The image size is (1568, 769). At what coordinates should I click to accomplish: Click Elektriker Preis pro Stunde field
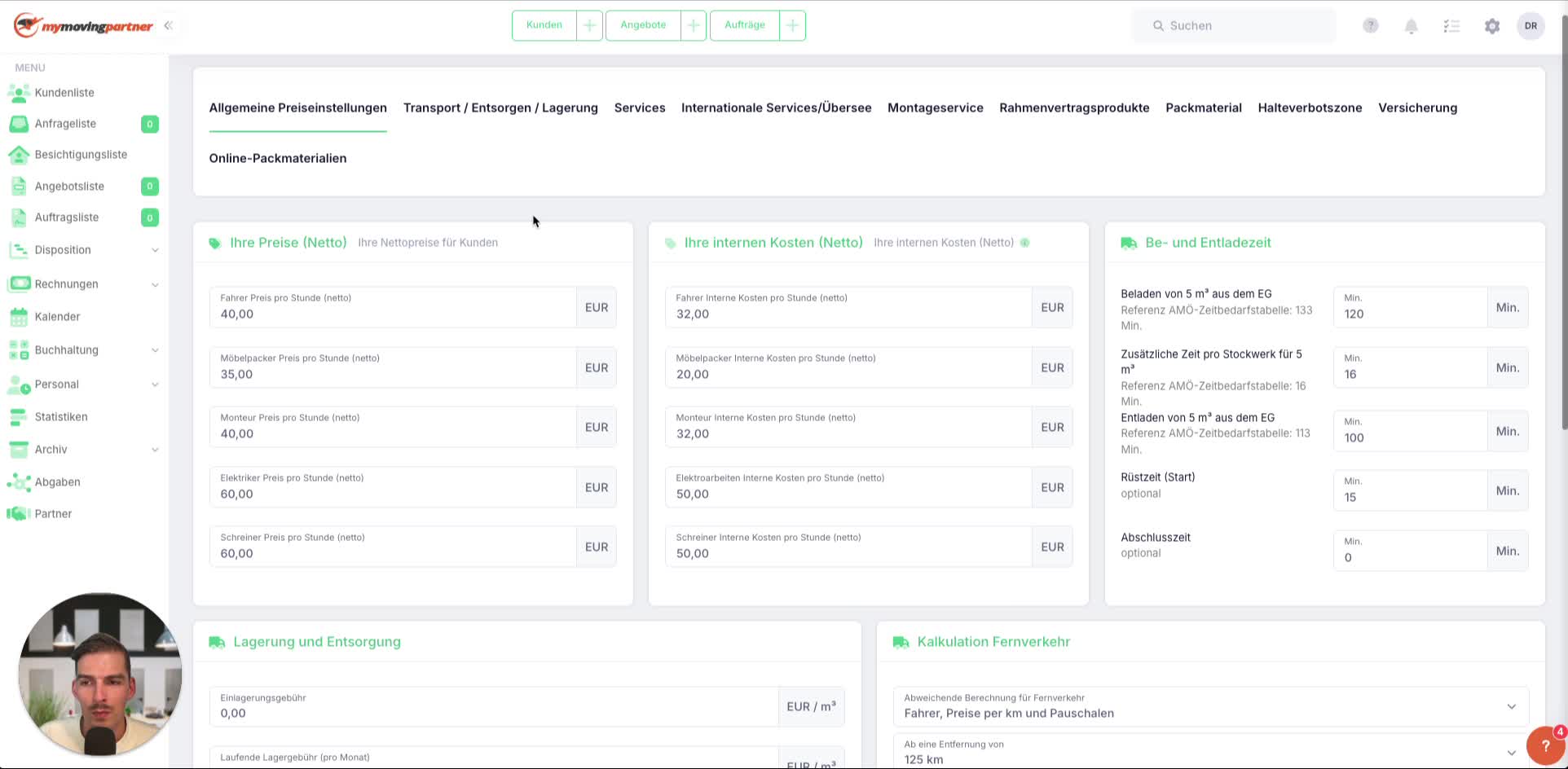393,487
